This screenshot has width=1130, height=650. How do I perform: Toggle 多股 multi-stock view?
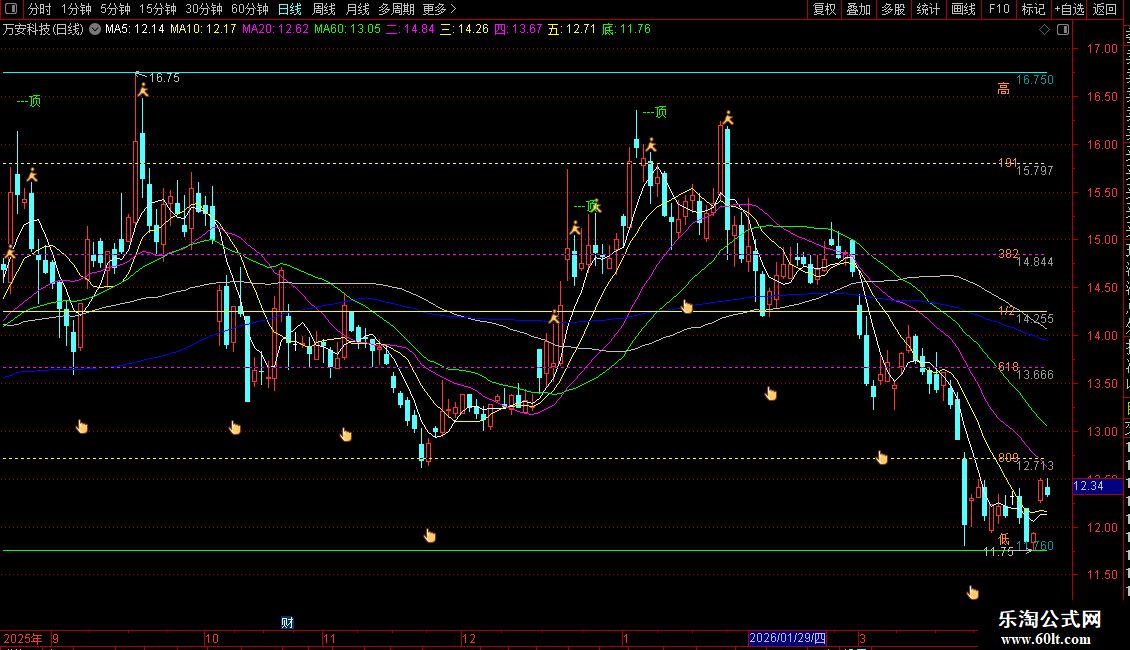point(893,9)
